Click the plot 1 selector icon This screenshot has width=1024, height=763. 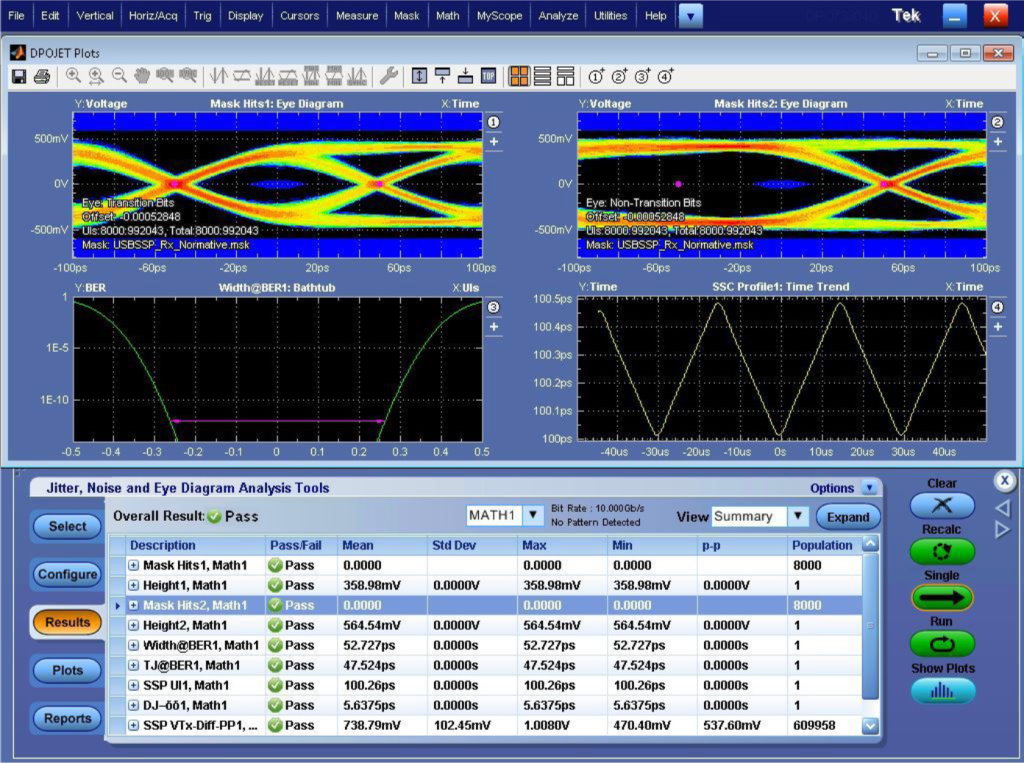[x=596, y=76]
